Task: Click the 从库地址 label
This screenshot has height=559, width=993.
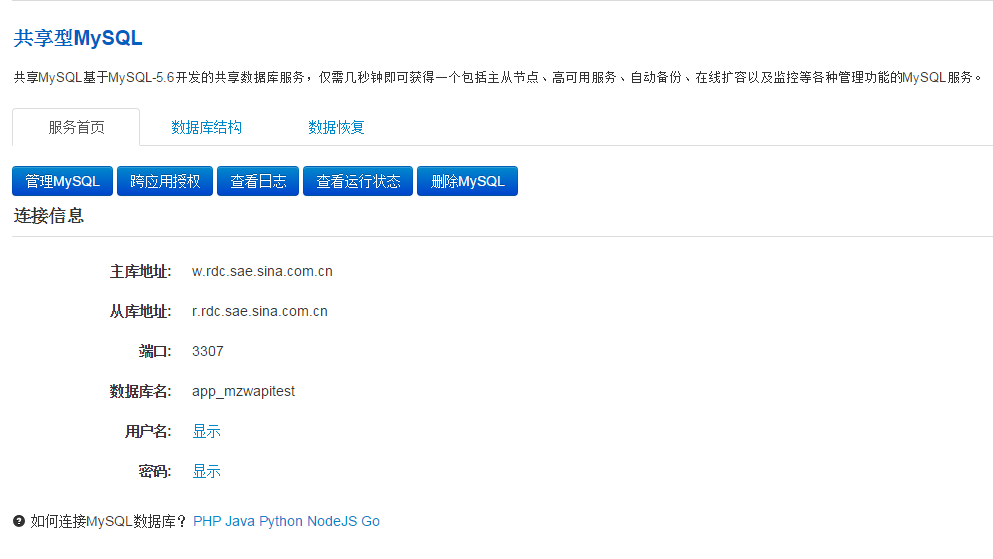Action: (x=141, y=311)
